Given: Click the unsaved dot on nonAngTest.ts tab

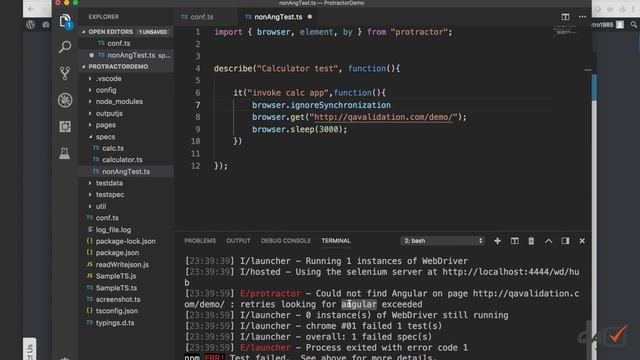Looking at the screenshot, I should point(310,17).
